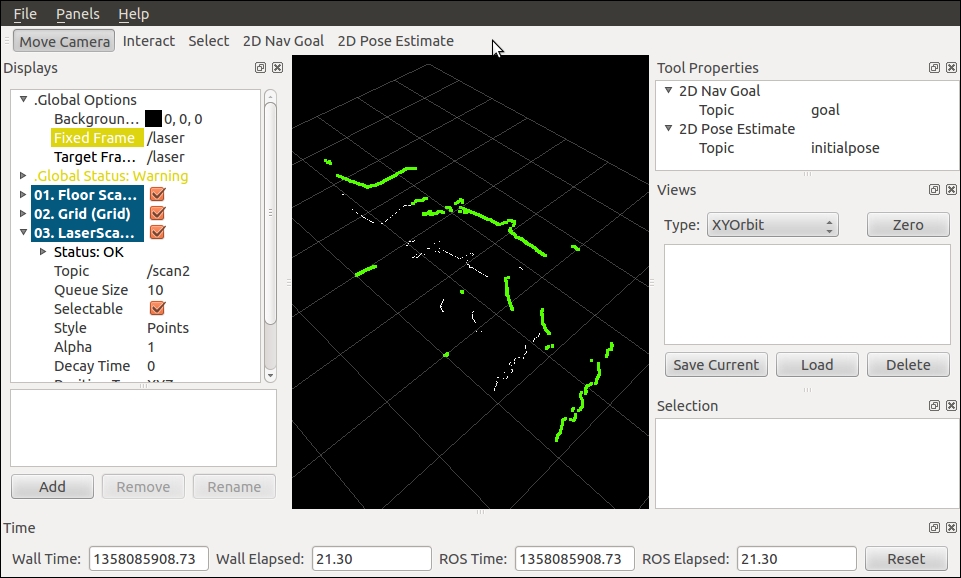Viewport: 961px width, 578px height.
Task: Open the Help menu
Action: pyautogui.click(x=134, y=13)
